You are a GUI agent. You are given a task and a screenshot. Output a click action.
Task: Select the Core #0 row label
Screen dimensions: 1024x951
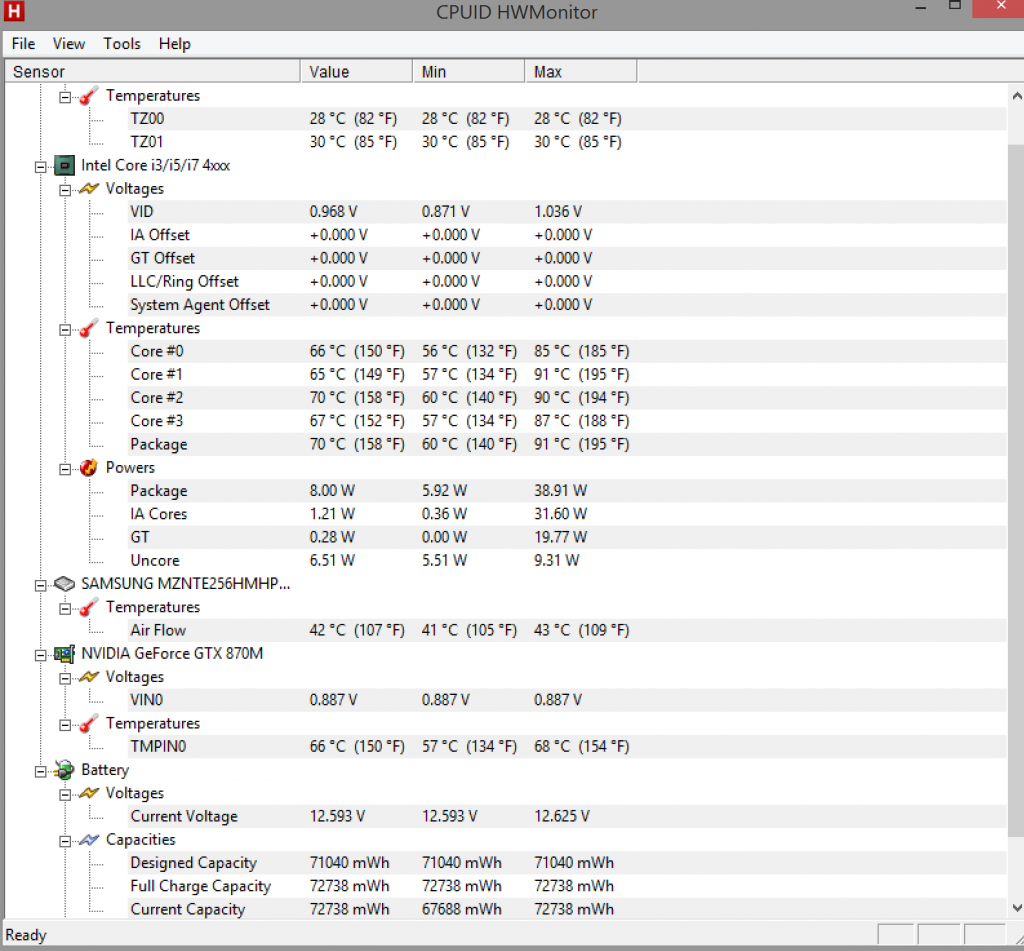coord(157,351)
